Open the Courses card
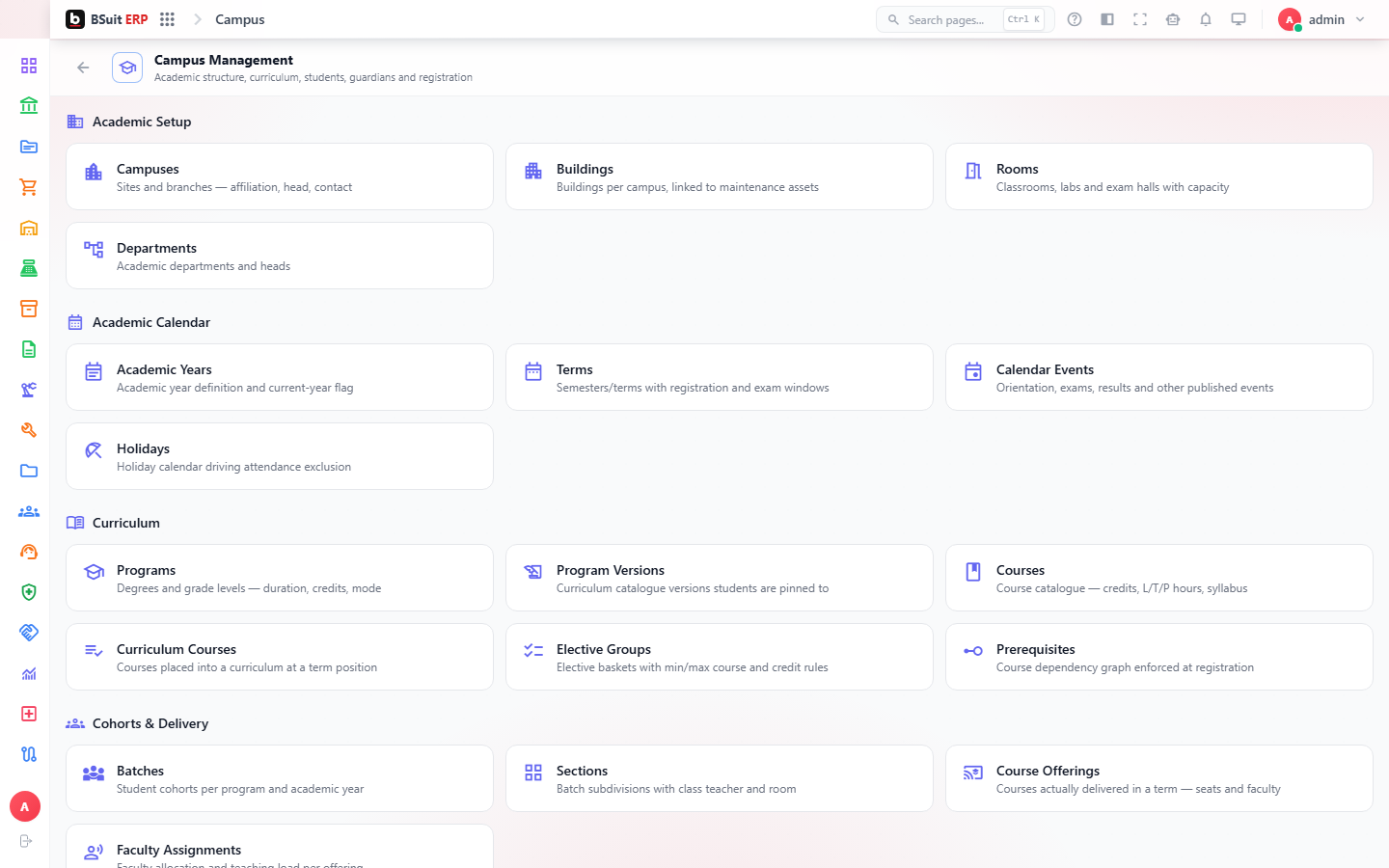This screenshot has height=868, width=1389. (1159, 578)
